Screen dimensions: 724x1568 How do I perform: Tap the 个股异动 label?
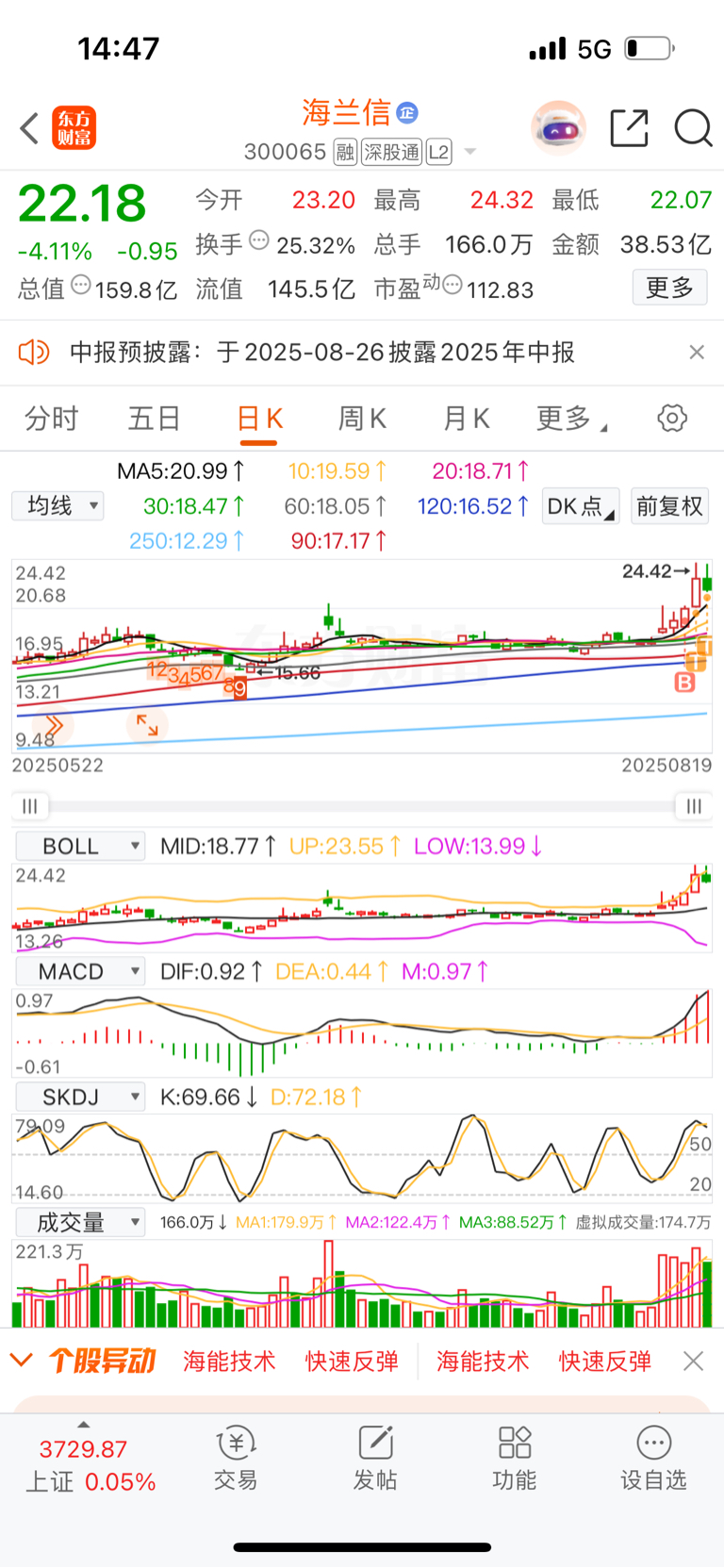pos(102,1361)
